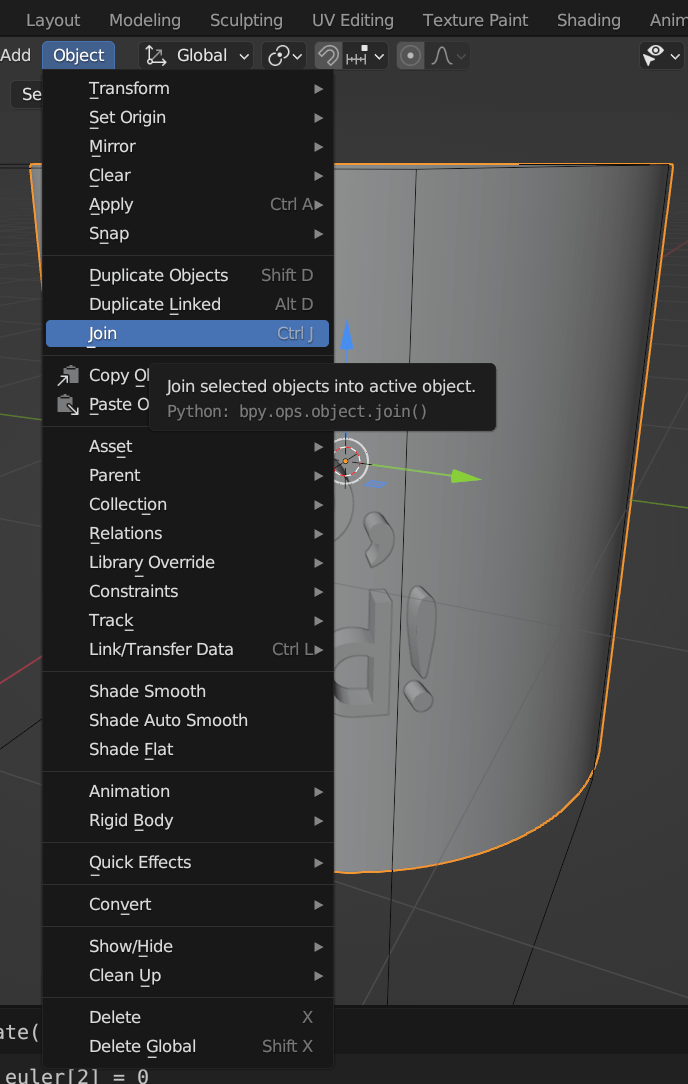Open viewport visibility eye dropdown
Viewport: 688px width, 1084px height.
point(662,55)
